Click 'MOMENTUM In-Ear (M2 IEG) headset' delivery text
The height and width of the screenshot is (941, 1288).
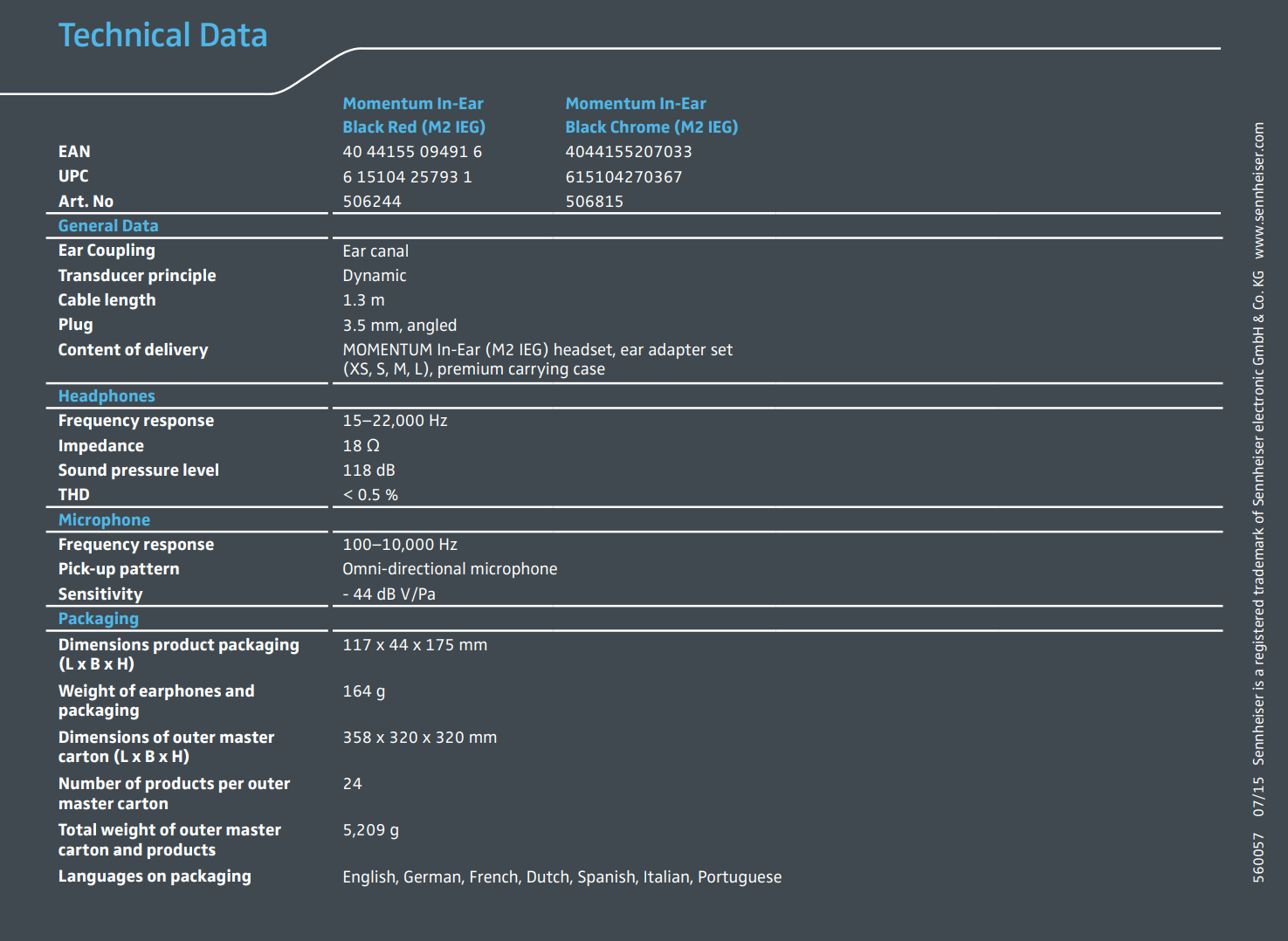tap(479, 350)
